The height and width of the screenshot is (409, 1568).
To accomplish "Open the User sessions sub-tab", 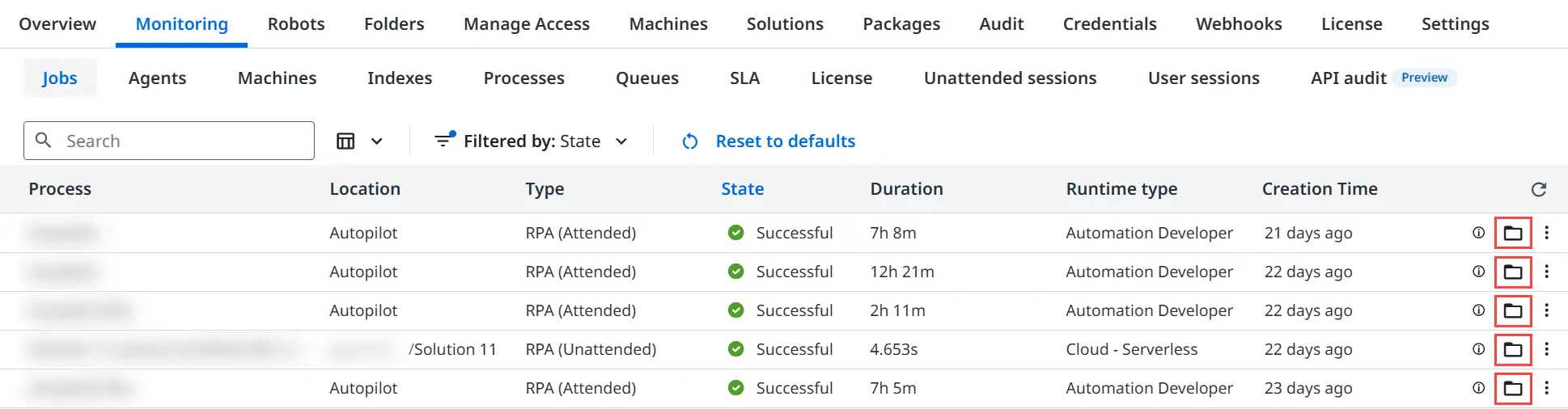I will point(1204,78).
